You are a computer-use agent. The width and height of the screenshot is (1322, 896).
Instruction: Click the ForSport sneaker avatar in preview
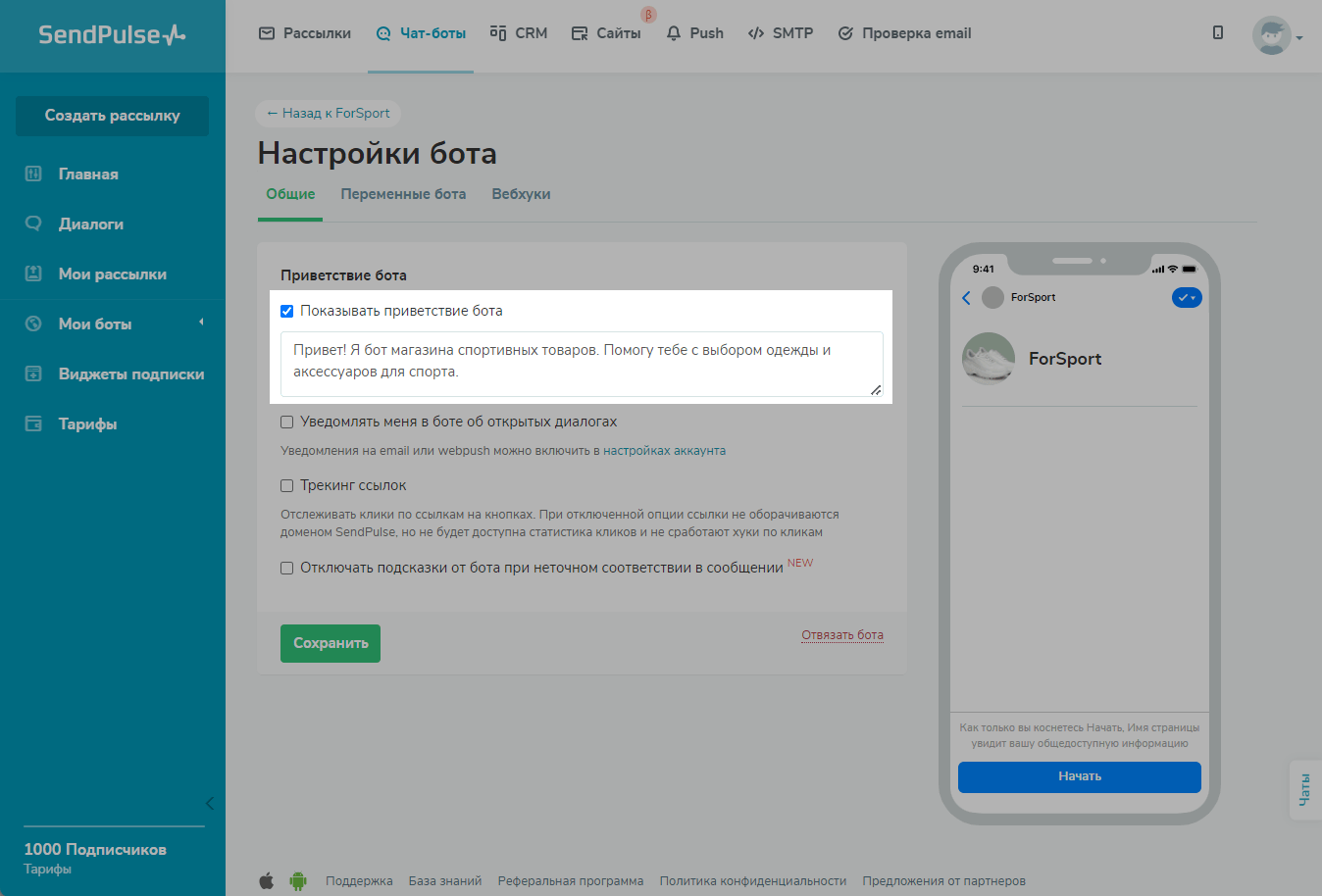click(x=989, y=359)
